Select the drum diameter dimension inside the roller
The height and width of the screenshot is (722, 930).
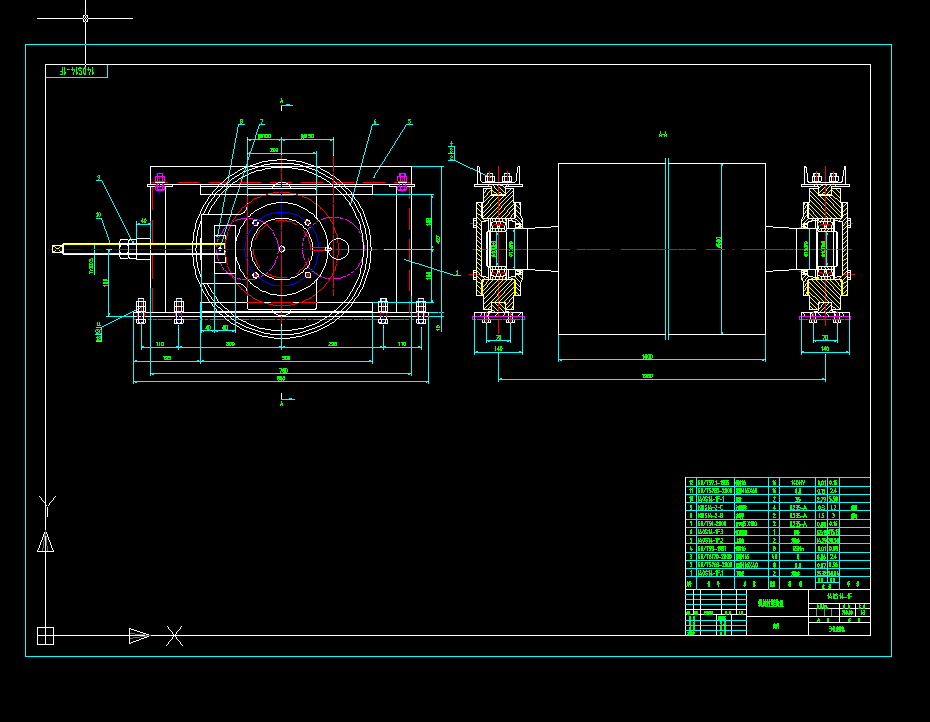(x=719, y=243)
